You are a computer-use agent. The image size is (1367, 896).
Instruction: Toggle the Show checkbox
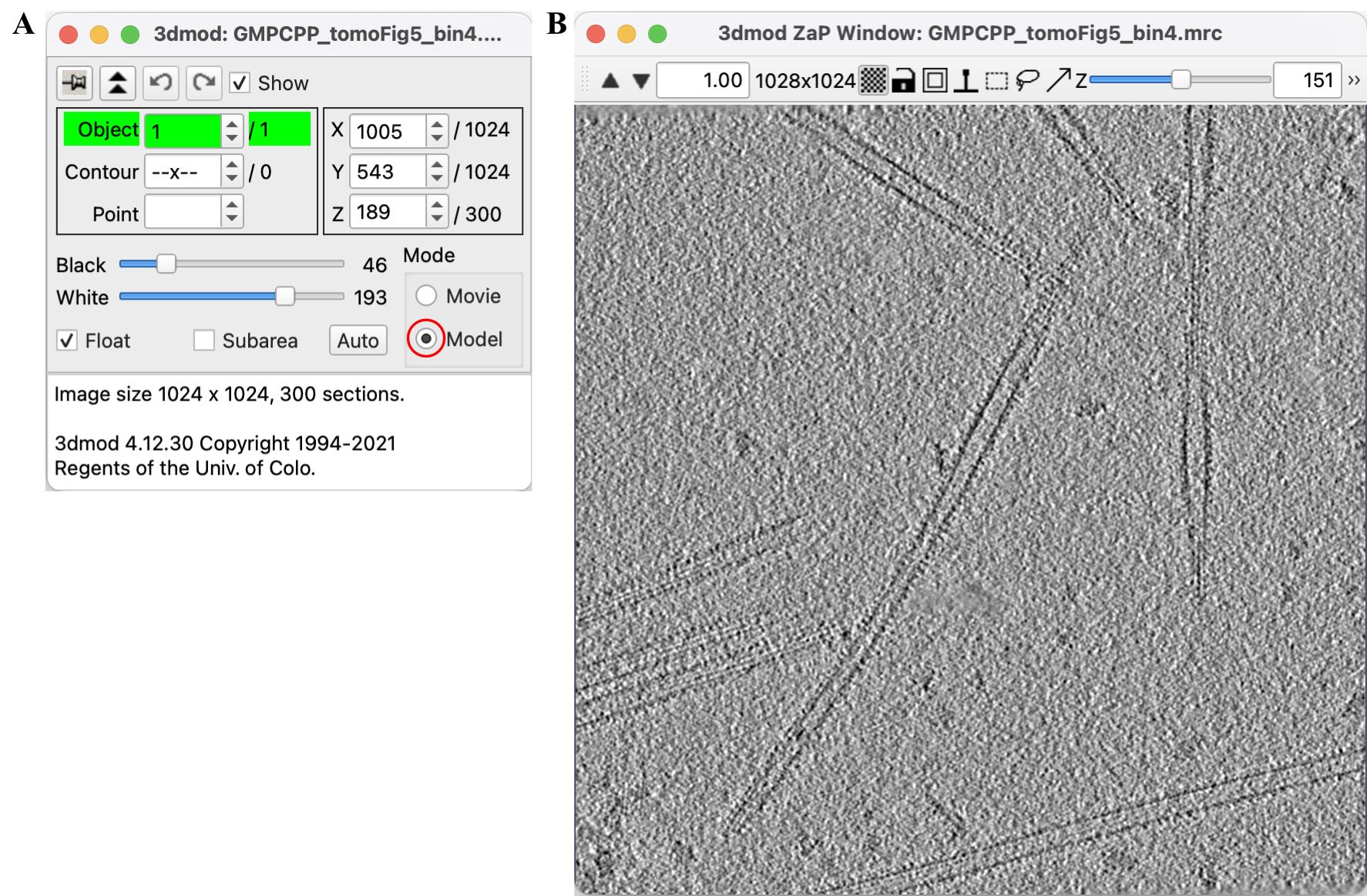click(240, 83)
